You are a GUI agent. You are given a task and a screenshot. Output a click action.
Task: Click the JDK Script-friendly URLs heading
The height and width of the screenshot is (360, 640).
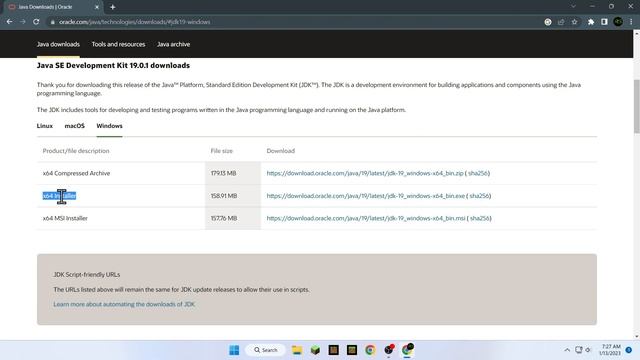click(x=87, y=275)
